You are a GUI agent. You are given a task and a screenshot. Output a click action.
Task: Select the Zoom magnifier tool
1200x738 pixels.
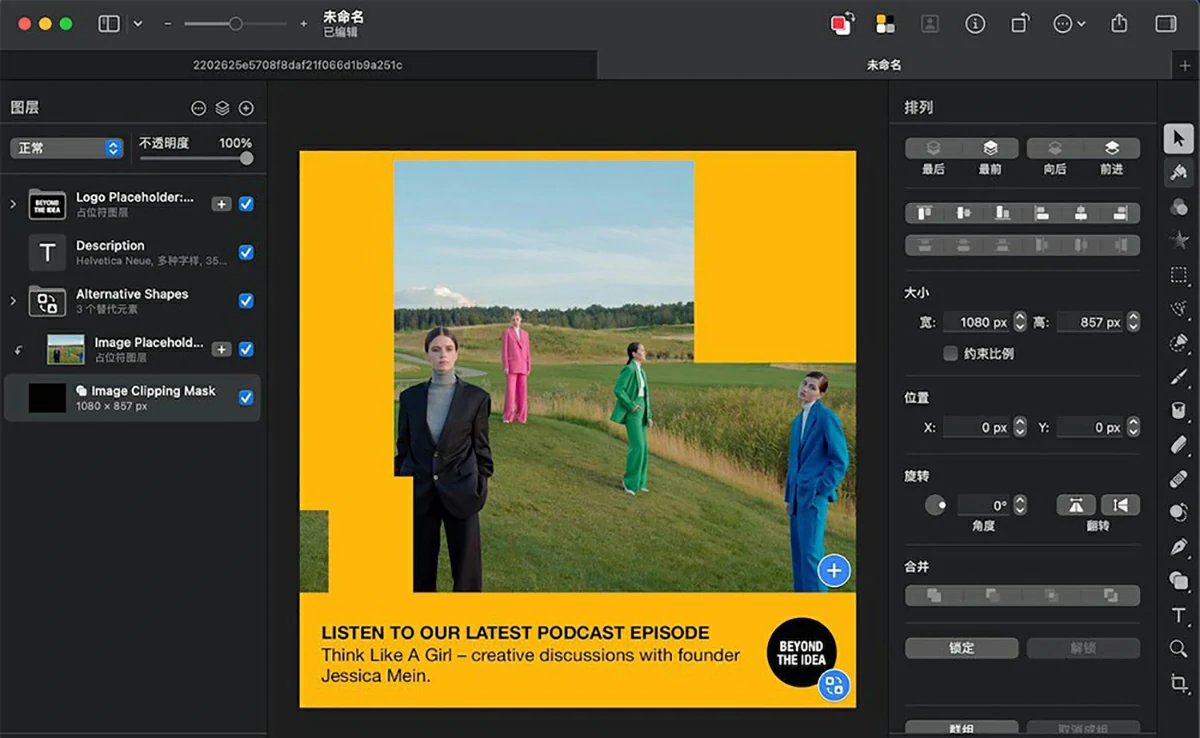1179,648
